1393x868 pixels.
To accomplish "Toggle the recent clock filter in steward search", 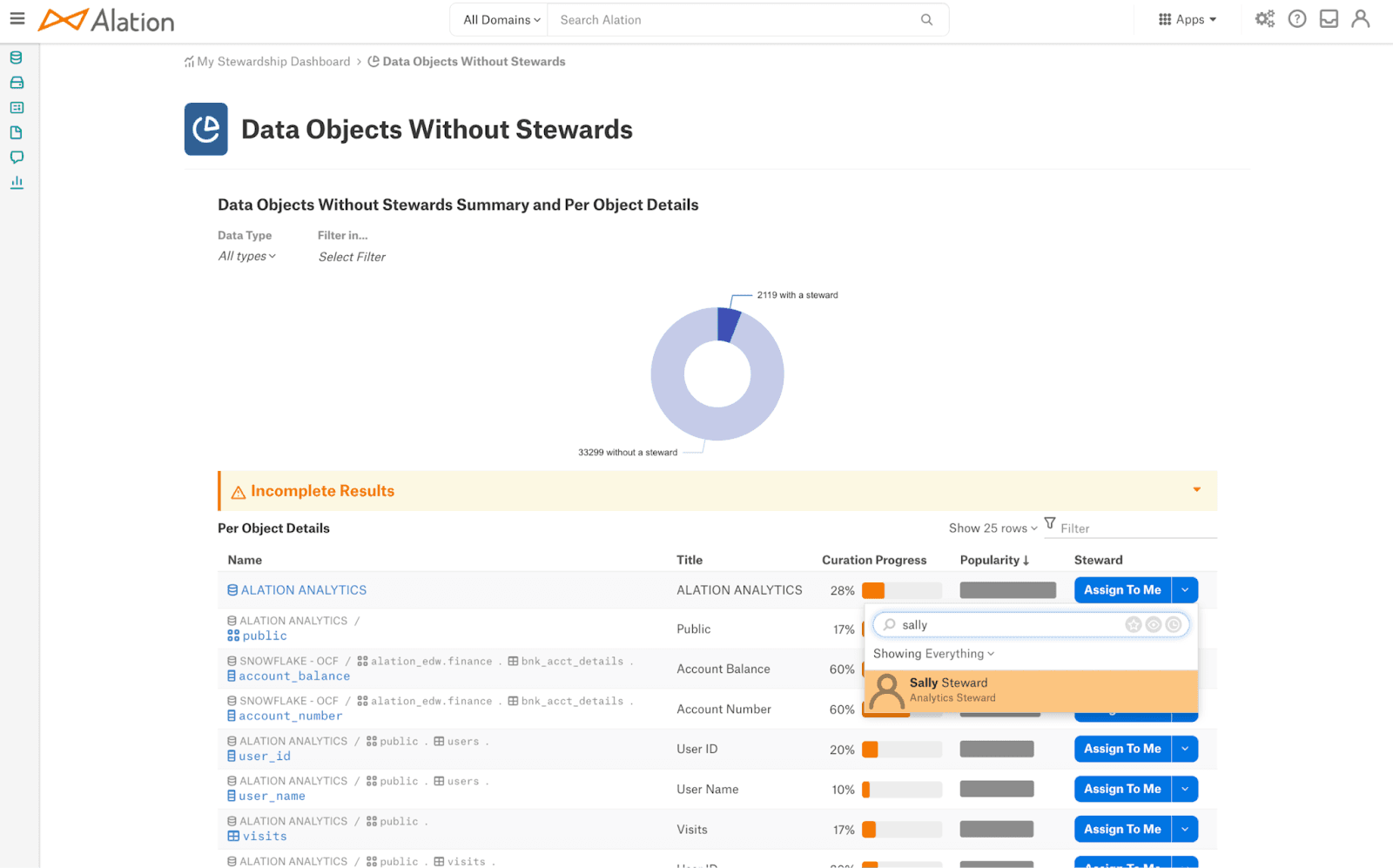I will pos(1174,624).
